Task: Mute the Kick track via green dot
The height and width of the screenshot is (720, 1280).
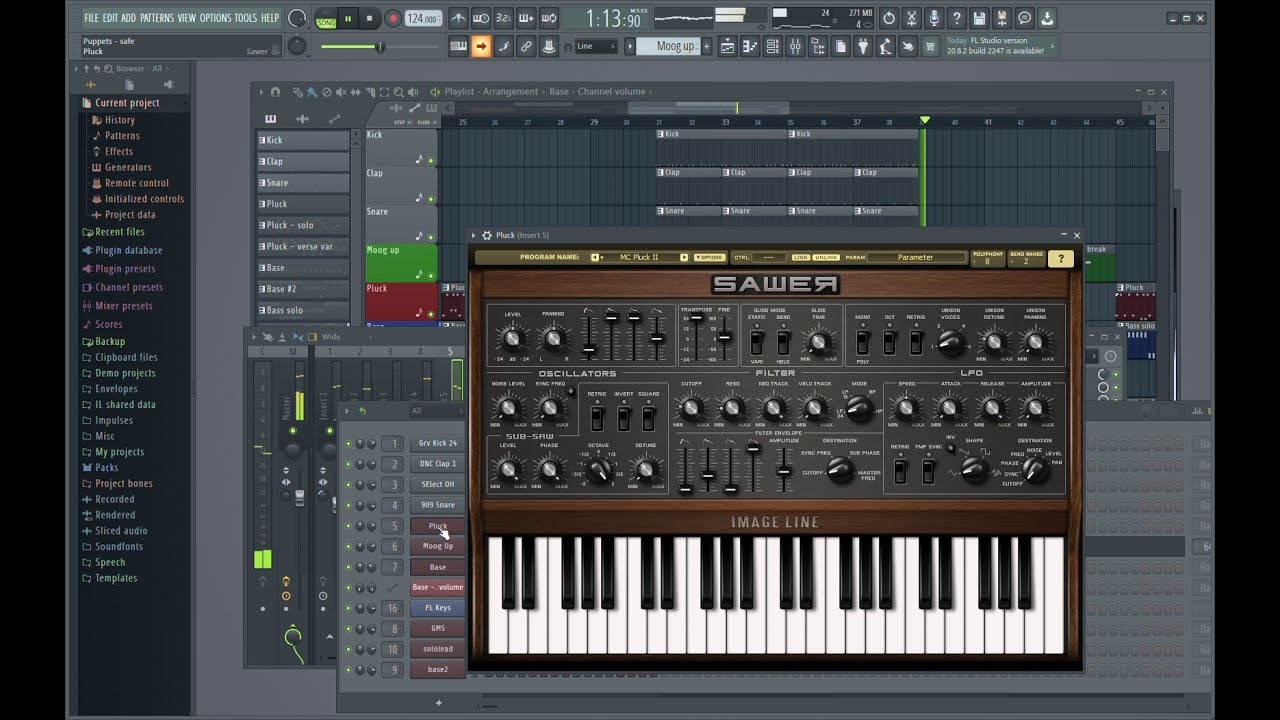Action: (x=432, y=160)
